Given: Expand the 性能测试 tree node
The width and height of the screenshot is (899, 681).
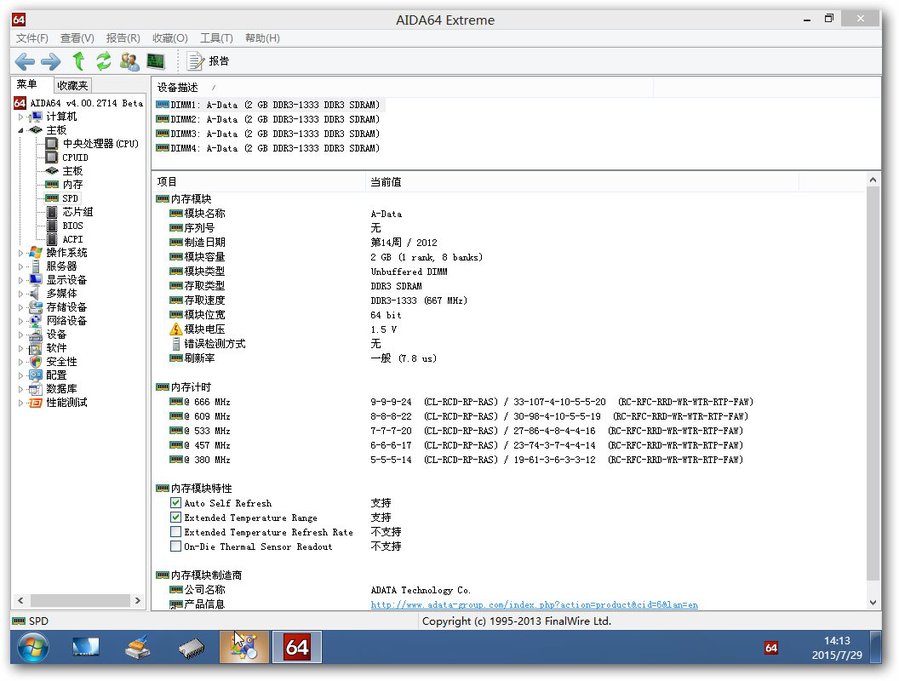Looking at the screenshot, I should 21,403.
